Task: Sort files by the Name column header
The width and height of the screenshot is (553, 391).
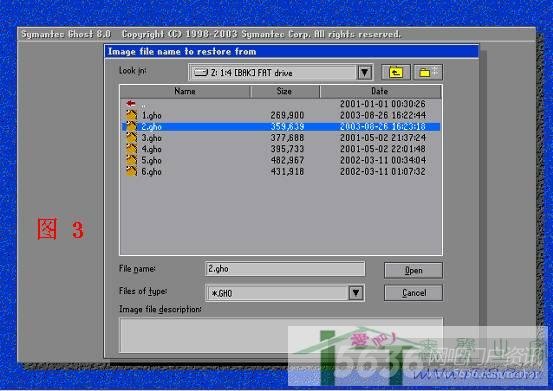Action: [185, 91]
